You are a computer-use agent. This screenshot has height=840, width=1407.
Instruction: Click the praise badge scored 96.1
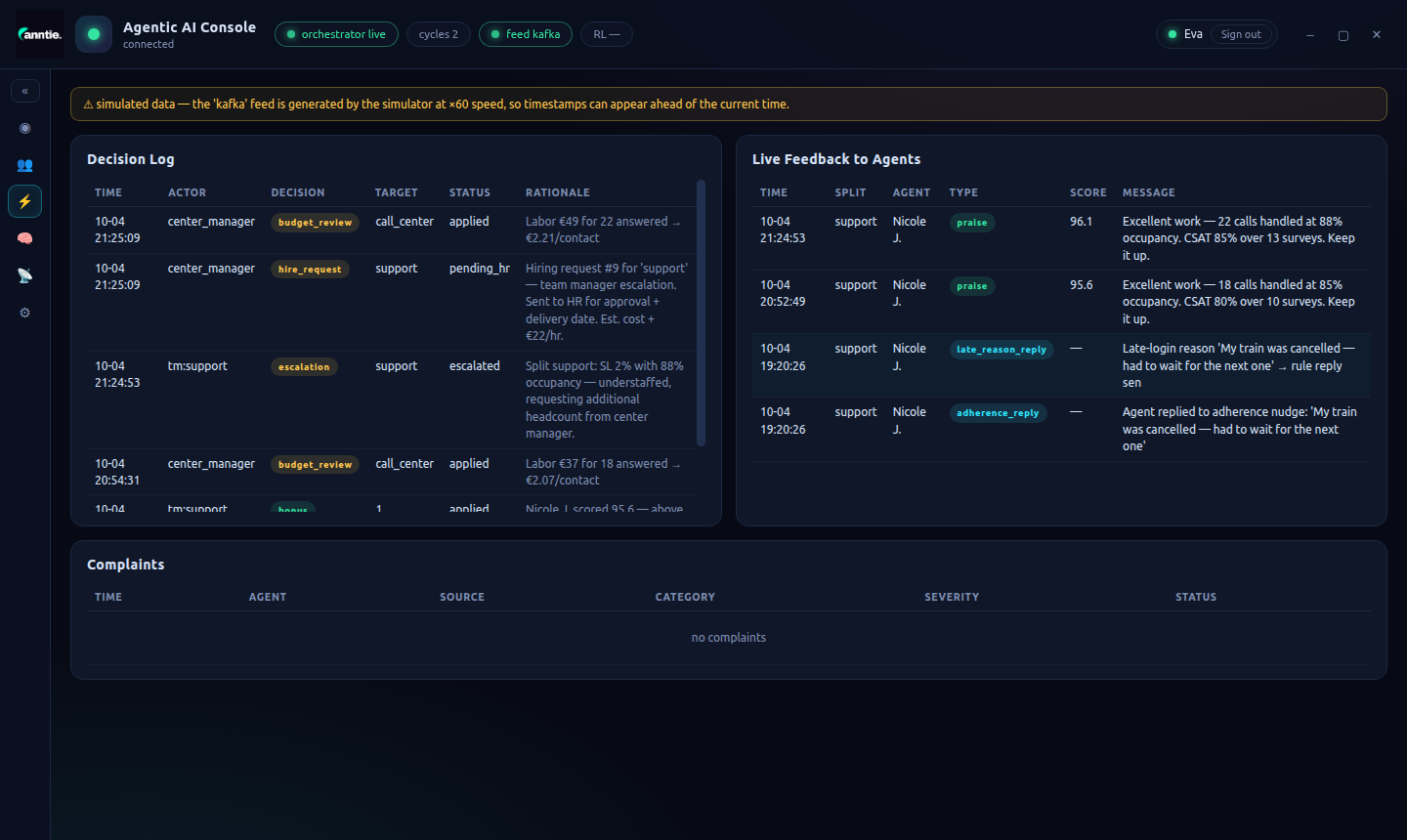(x=972, y=223)
